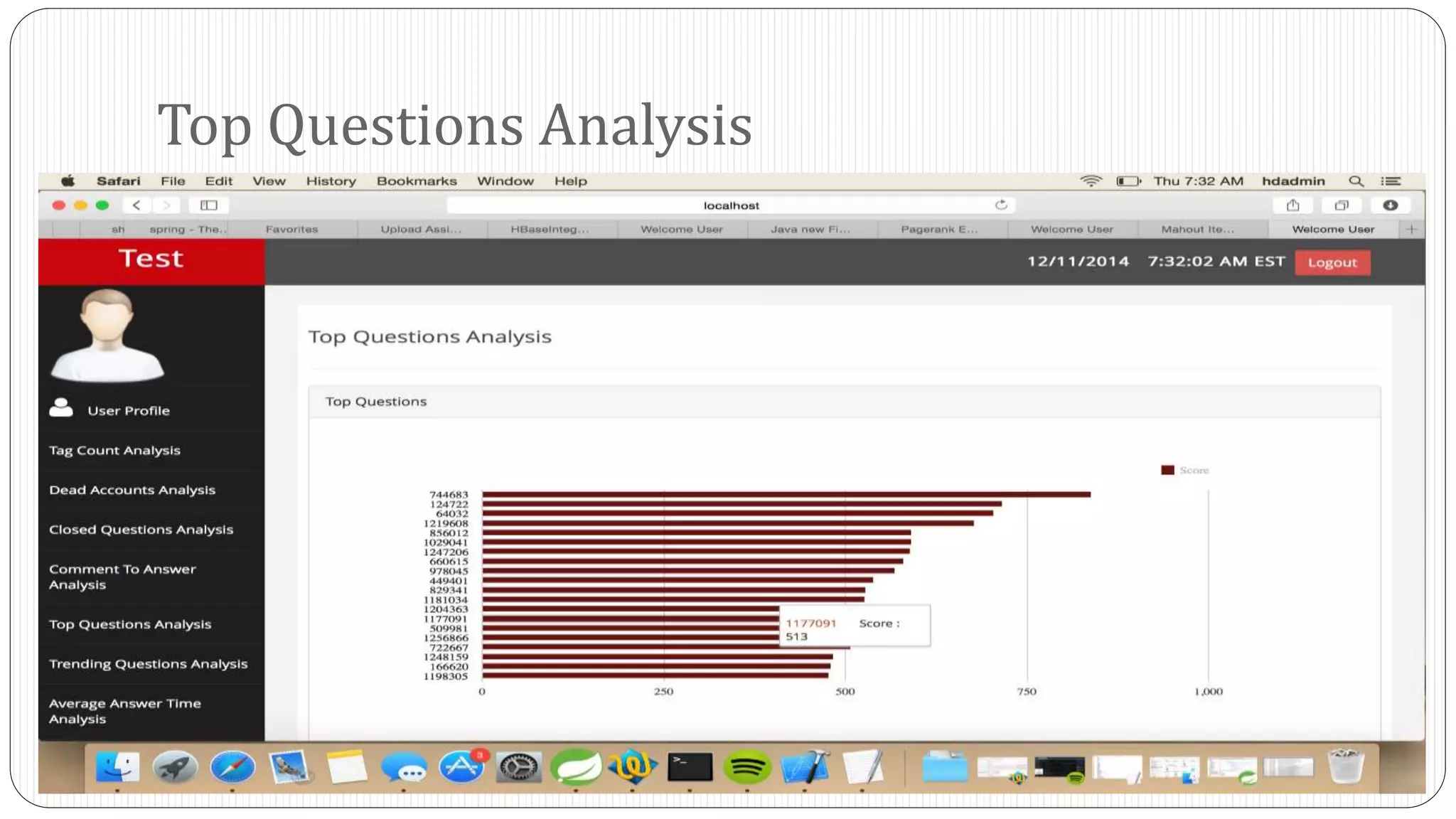Image resolution: width=1456 pixels, height=819 pixels.
Task: Open Trash in dock
Action: (x=1346, y=766)
